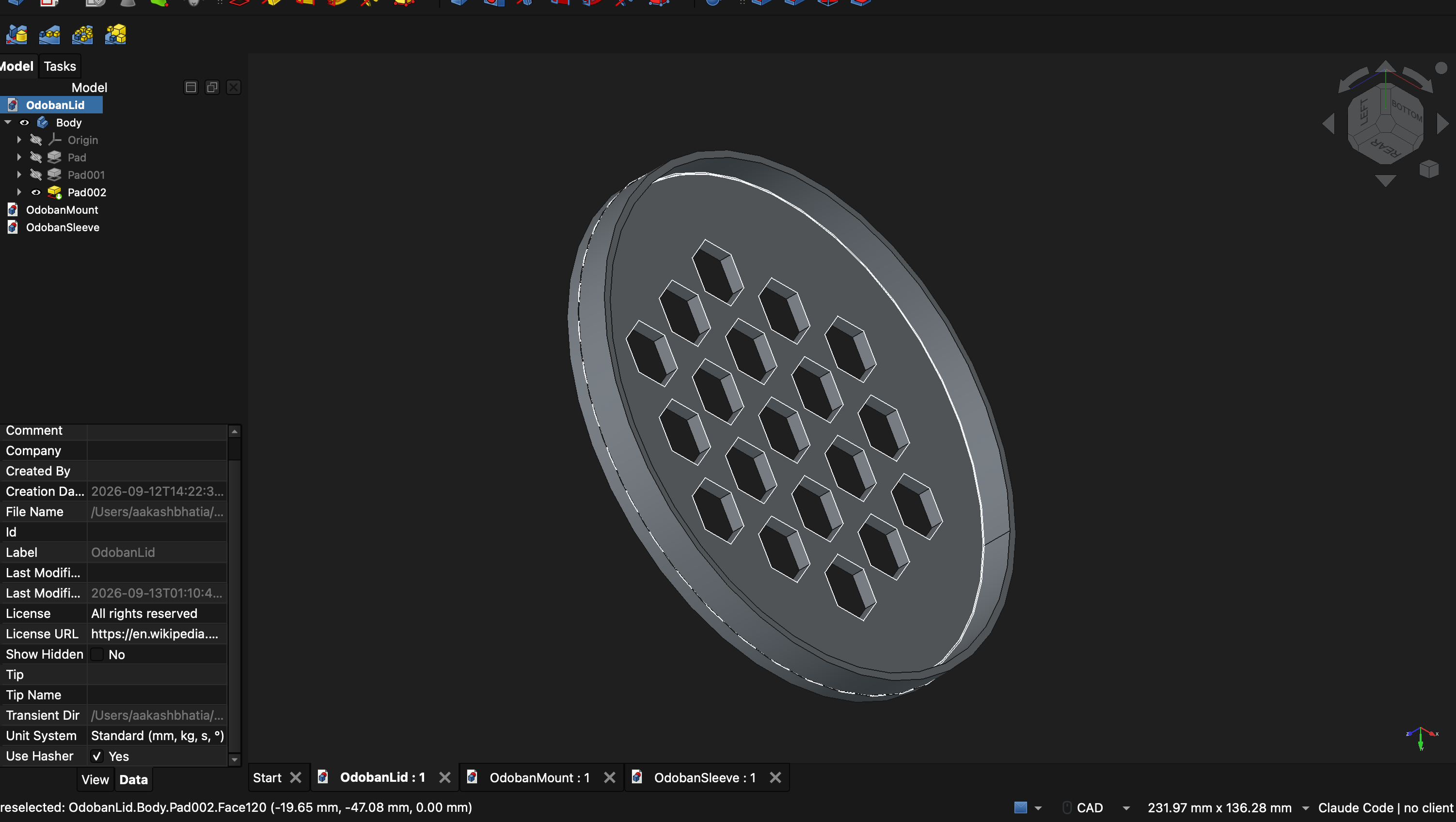Click the Body icon in tree
This screenshot has height=822, width=1456.
pyautogui.click(x=43, y=123)
